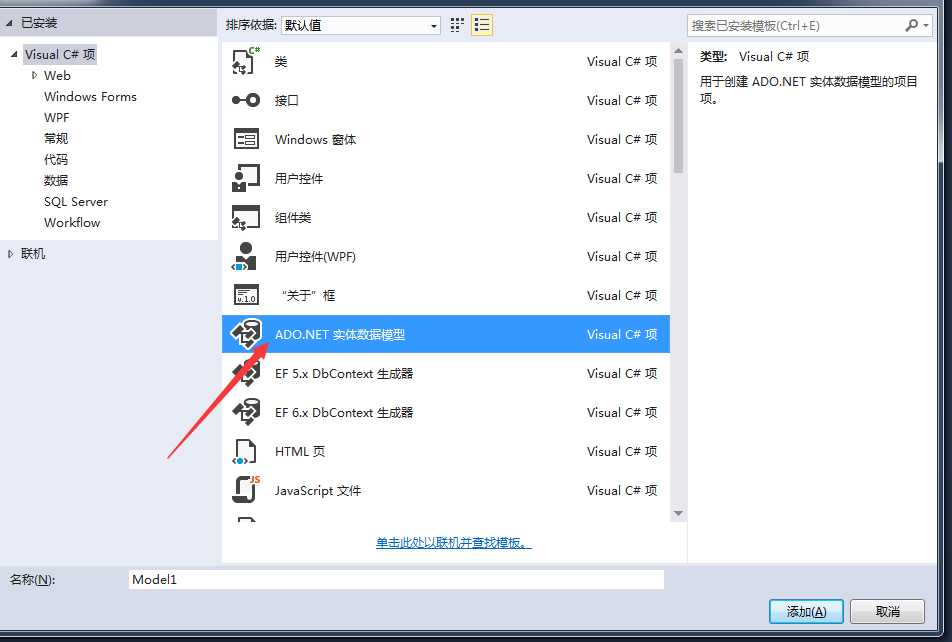Screen dimensions: 952x642
Task: Select the 常规 general category
Action: [56, 138]
